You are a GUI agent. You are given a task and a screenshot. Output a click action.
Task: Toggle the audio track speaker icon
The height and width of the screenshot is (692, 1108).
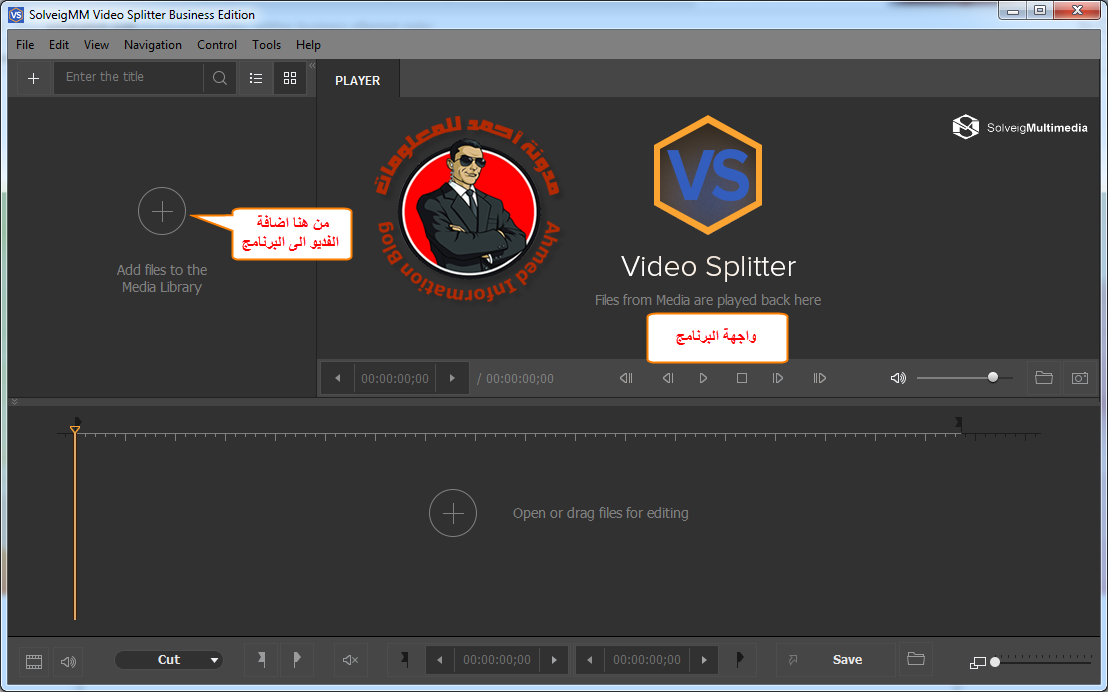click(68, 662)
